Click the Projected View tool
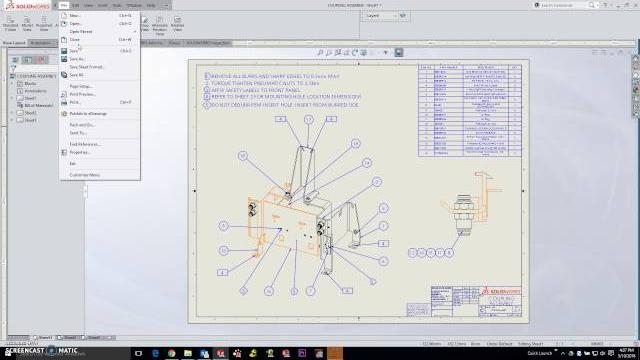 point(44,24)
